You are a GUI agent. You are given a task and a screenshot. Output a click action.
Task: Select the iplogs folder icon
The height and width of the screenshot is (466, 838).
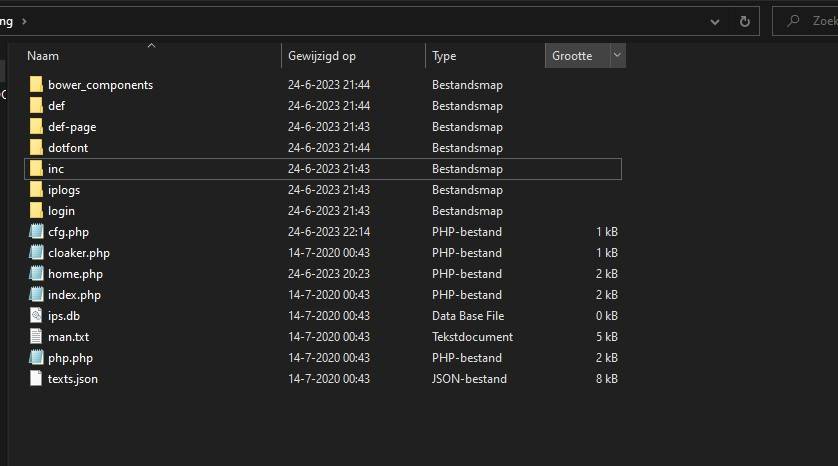pos(37,190)
